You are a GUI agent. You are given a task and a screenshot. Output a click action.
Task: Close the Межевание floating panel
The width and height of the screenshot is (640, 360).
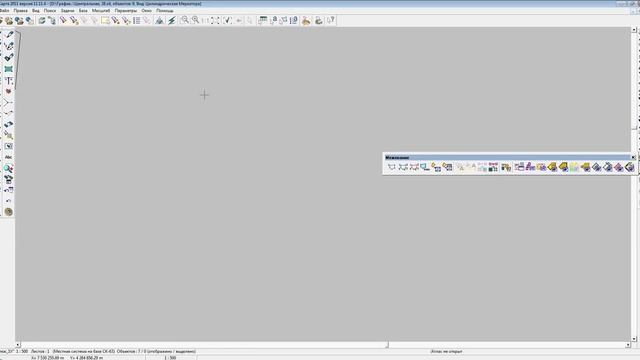click(x=633, y=157)
